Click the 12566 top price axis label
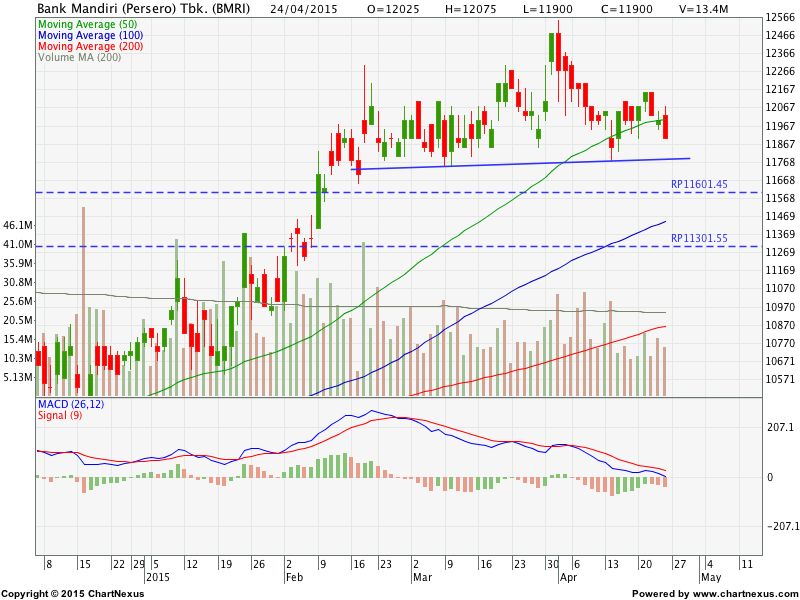The height and width of the screenshot is (600, 800). pyautogui.click(x=779, y=18)
